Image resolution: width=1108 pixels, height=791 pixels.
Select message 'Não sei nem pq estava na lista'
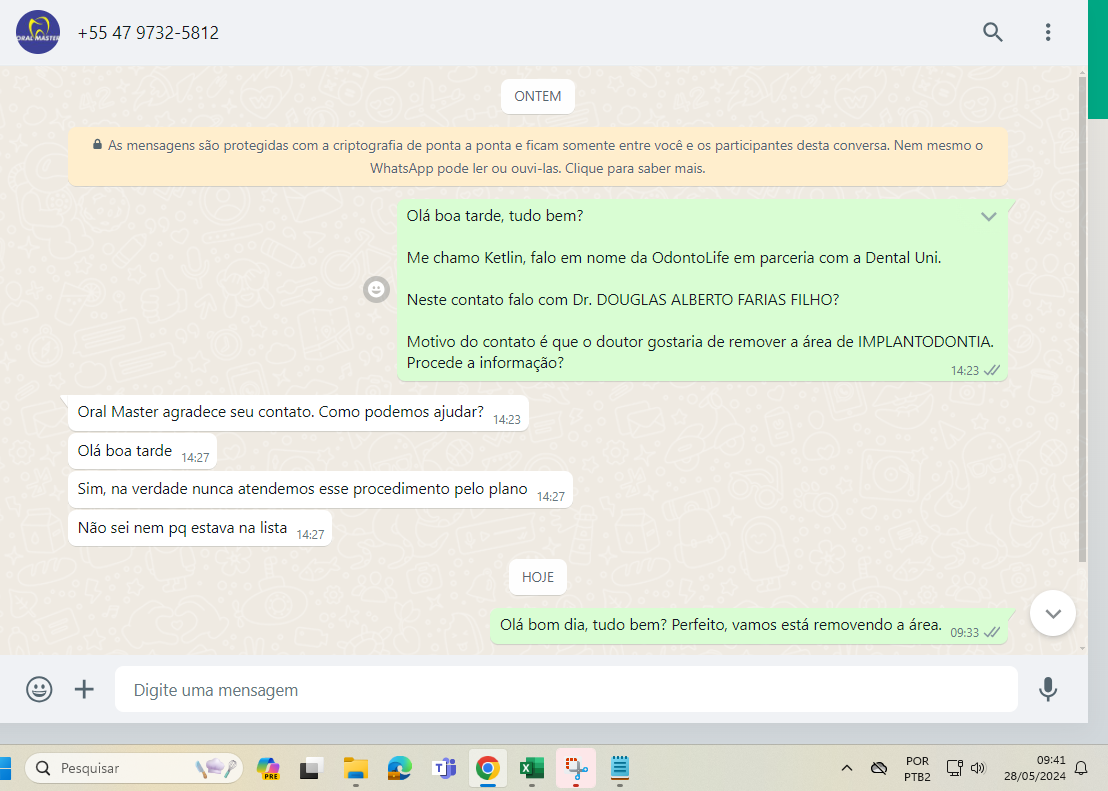[x=200, y=528]
